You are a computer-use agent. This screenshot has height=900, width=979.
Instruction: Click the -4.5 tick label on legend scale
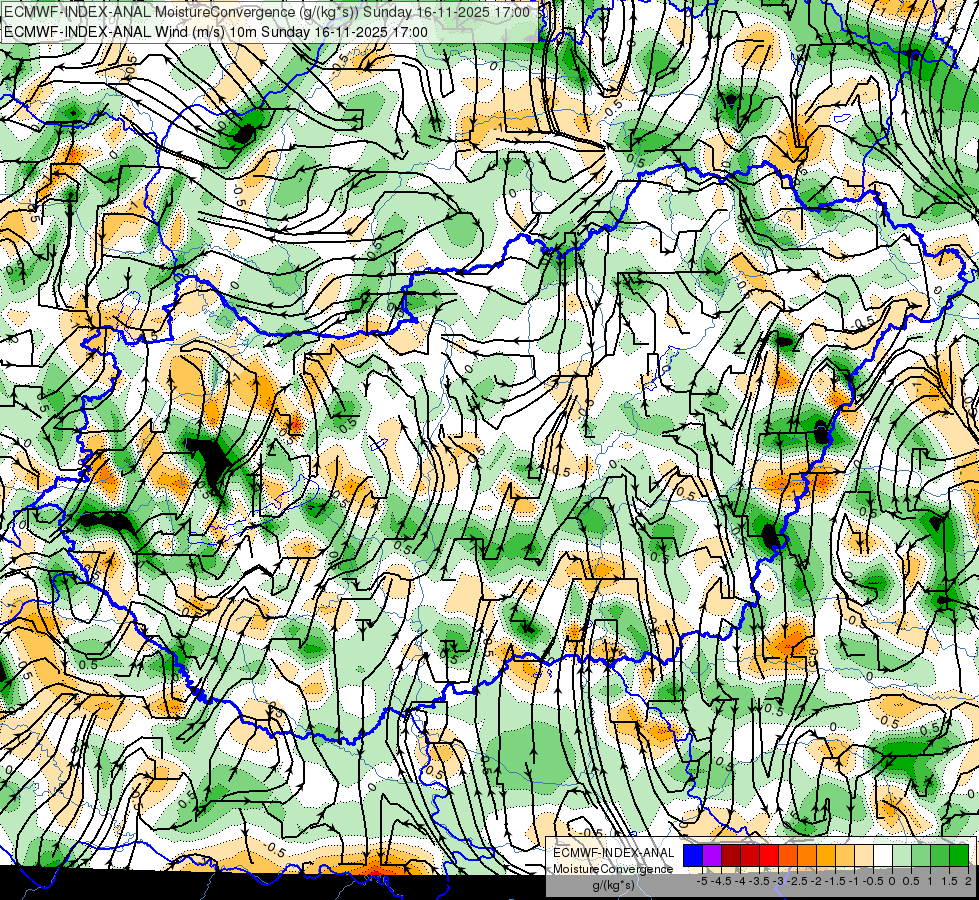click(x=721, y=881)
